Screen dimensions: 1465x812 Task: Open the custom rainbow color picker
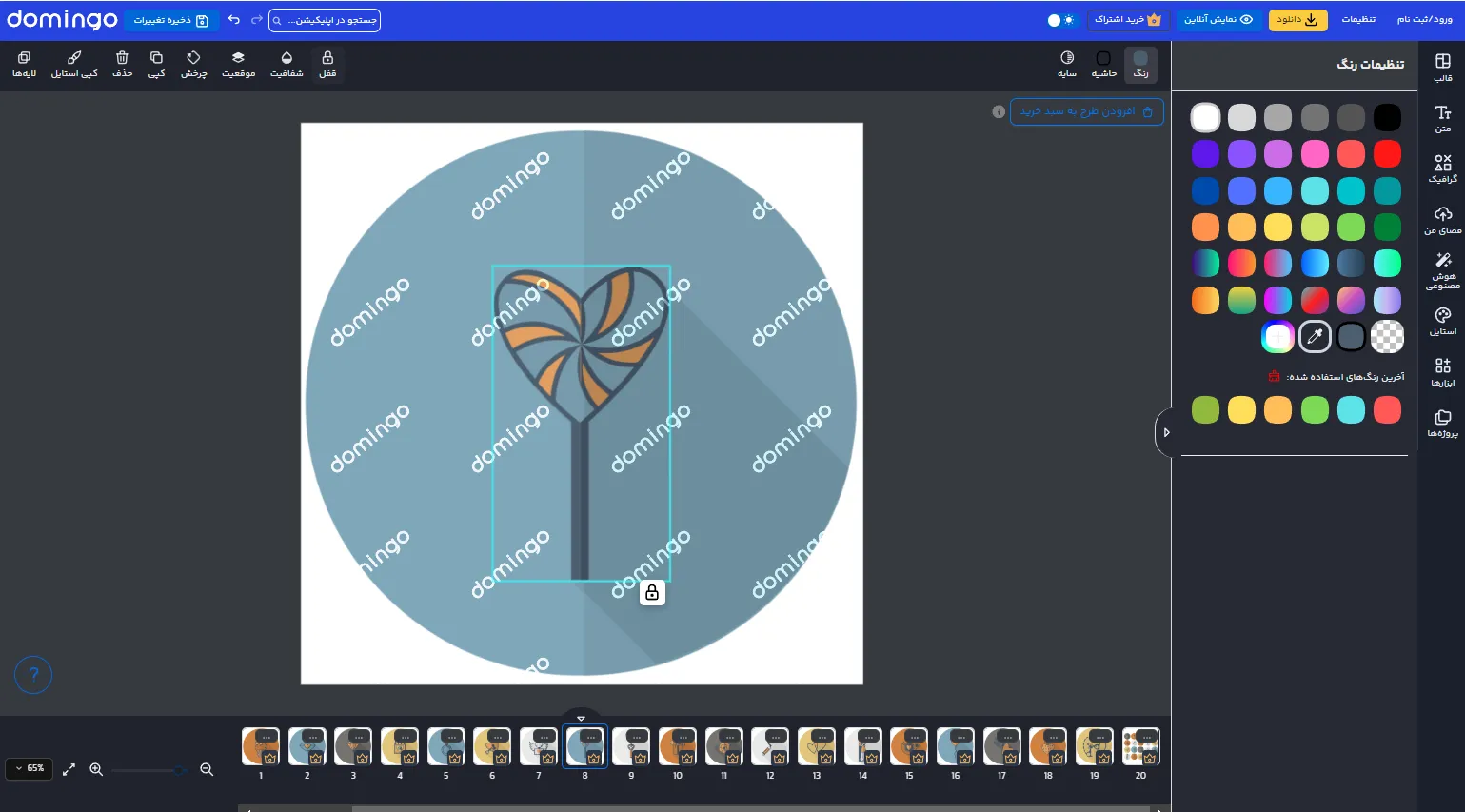pyautogui.click(x=1277, y=336)
